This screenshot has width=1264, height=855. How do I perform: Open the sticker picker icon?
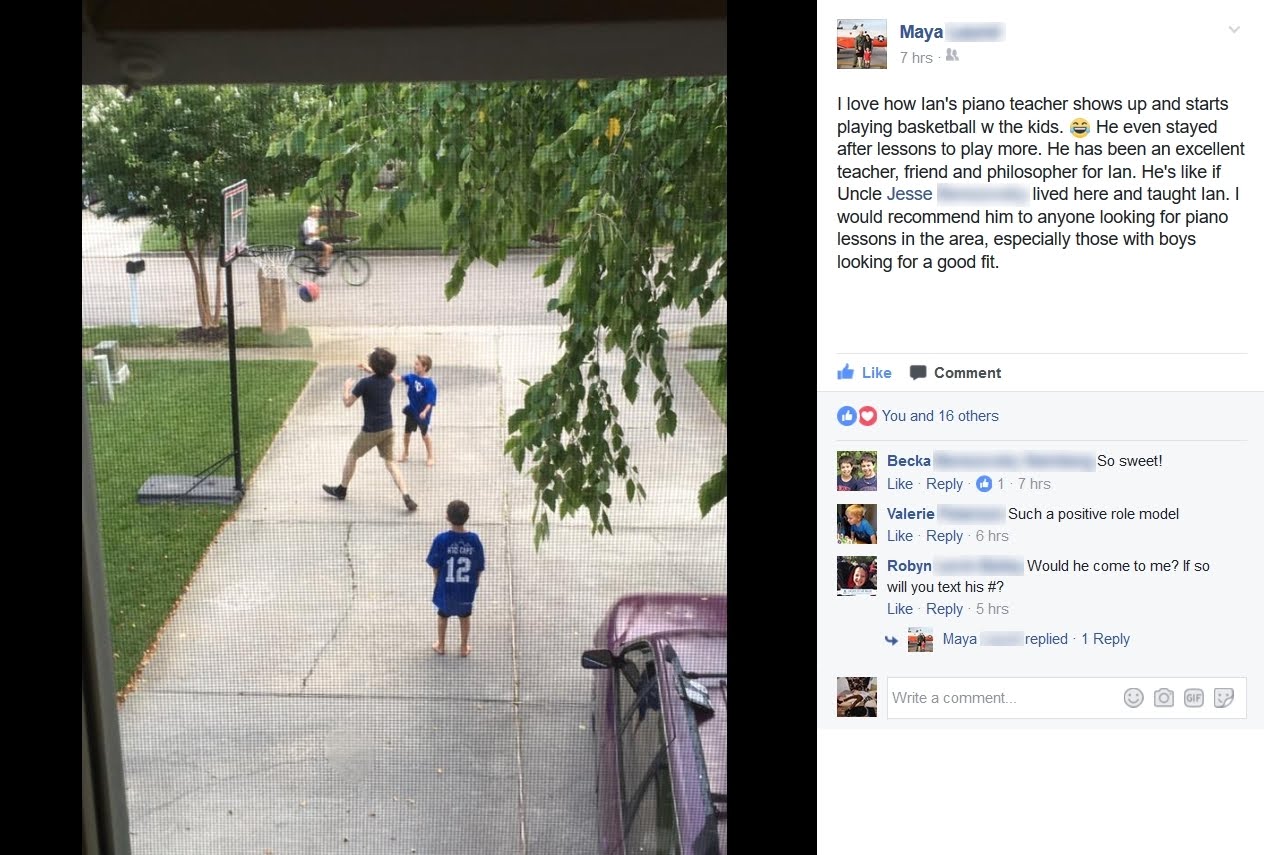pos(1224,698)
